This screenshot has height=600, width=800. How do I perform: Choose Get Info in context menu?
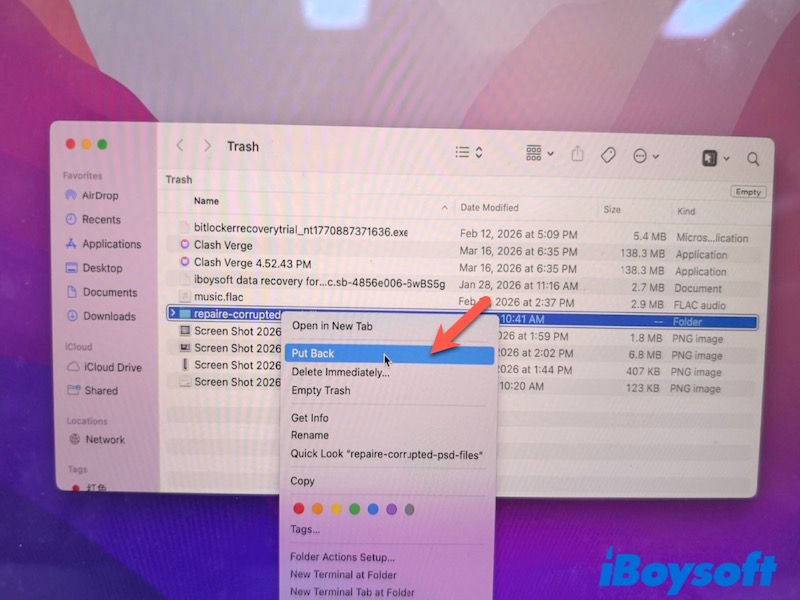point(309,418)
